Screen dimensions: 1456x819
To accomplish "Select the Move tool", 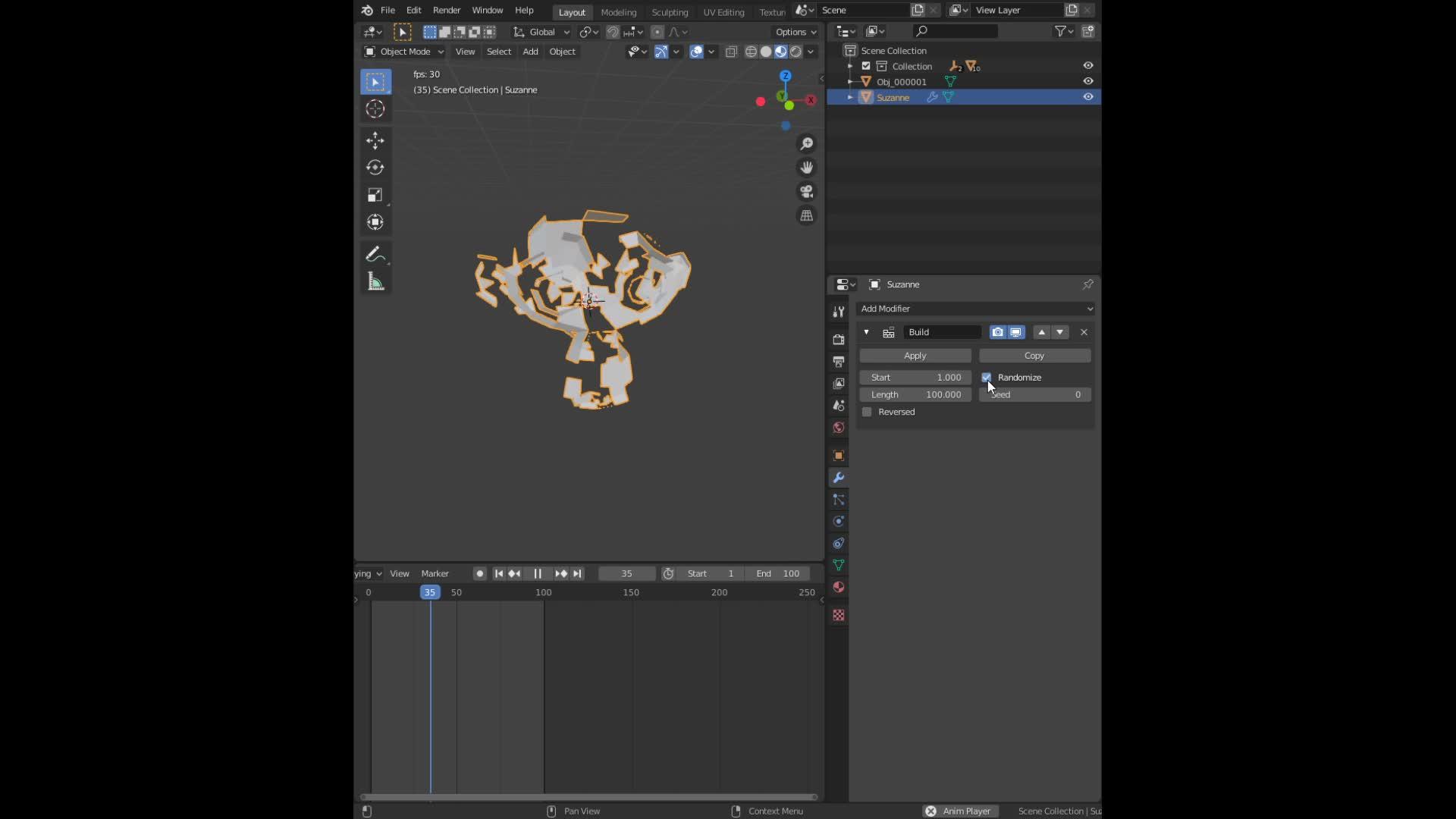I will point(375,140).
